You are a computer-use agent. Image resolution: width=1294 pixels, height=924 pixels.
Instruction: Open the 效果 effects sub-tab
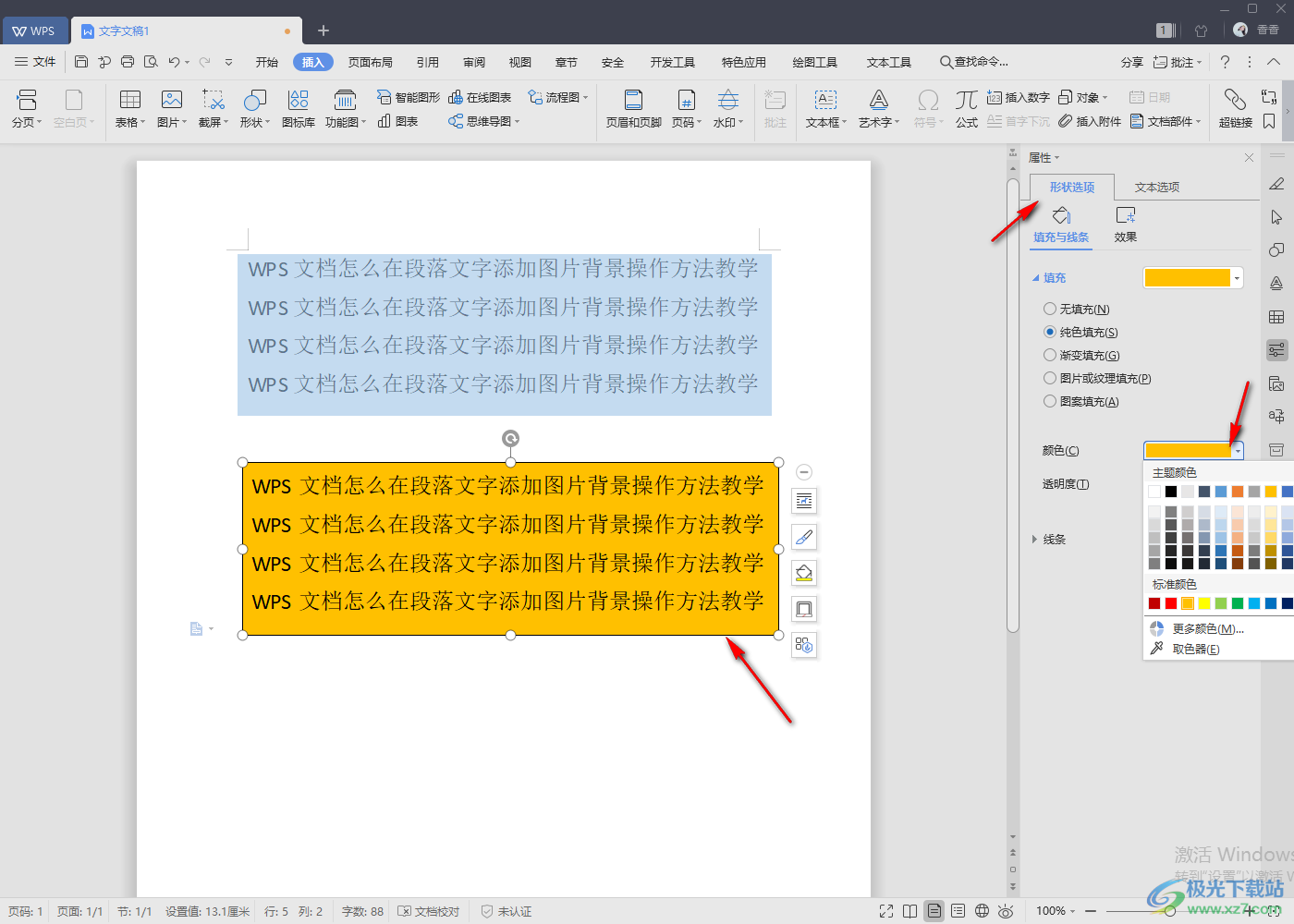1125,225
